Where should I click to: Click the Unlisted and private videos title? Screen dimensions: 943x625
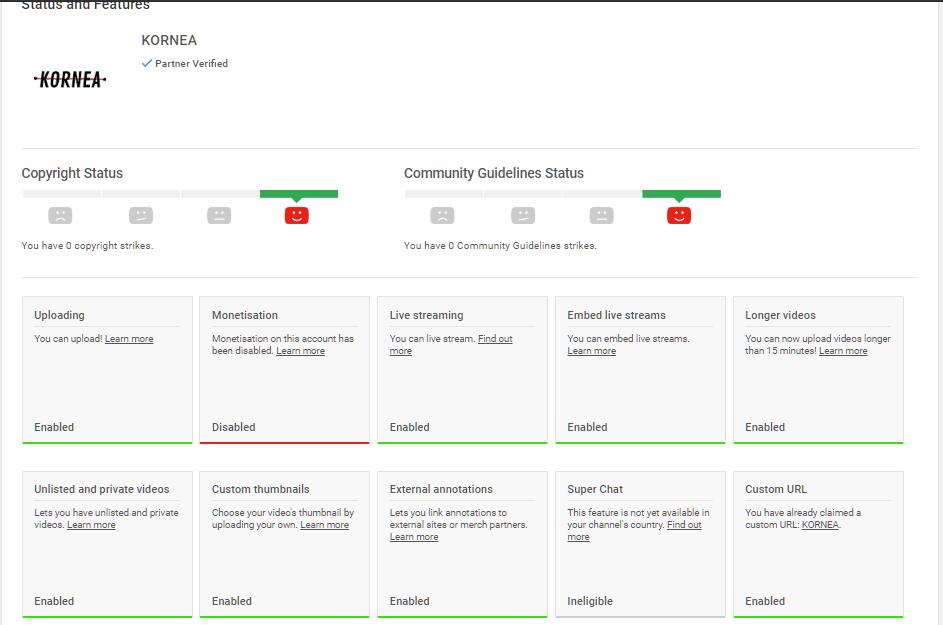click(102, 489)
